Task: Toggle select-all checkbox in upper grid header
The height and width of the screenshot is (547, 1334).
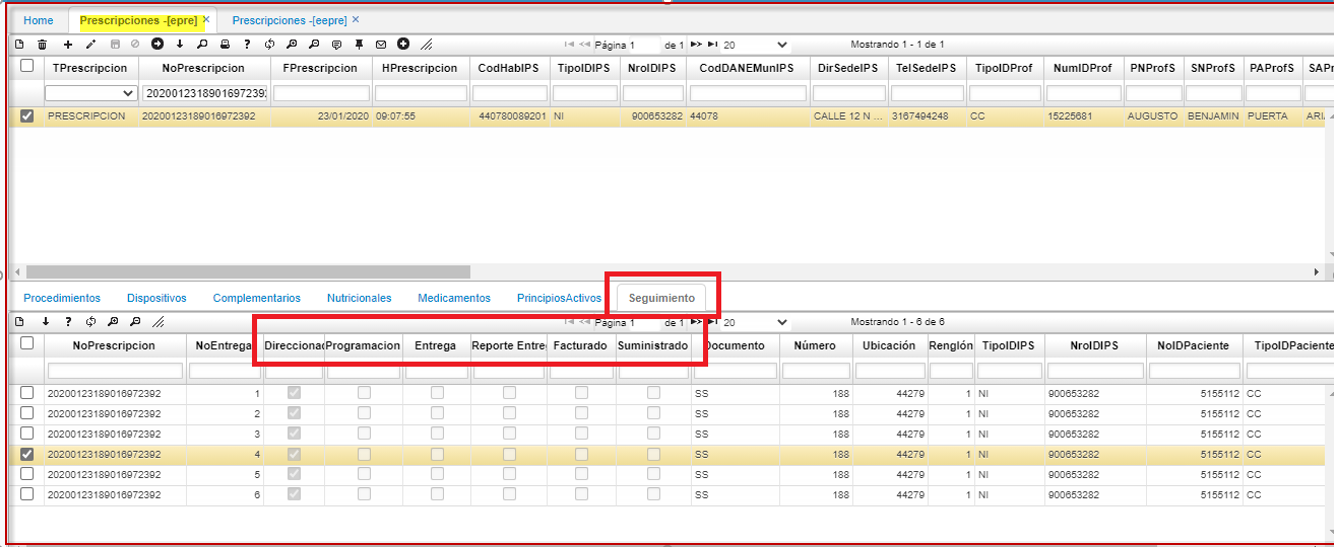Action: (27, 66)
